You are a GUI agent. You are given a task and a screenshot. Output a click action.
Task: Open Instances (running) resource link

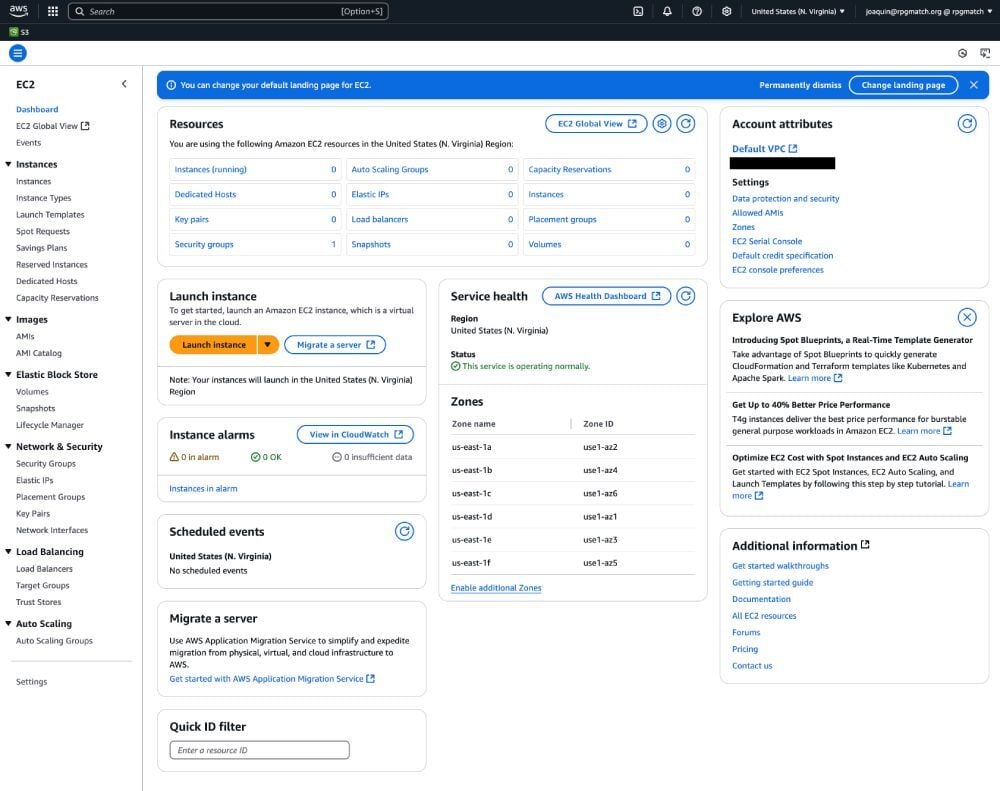pos(210,170)
